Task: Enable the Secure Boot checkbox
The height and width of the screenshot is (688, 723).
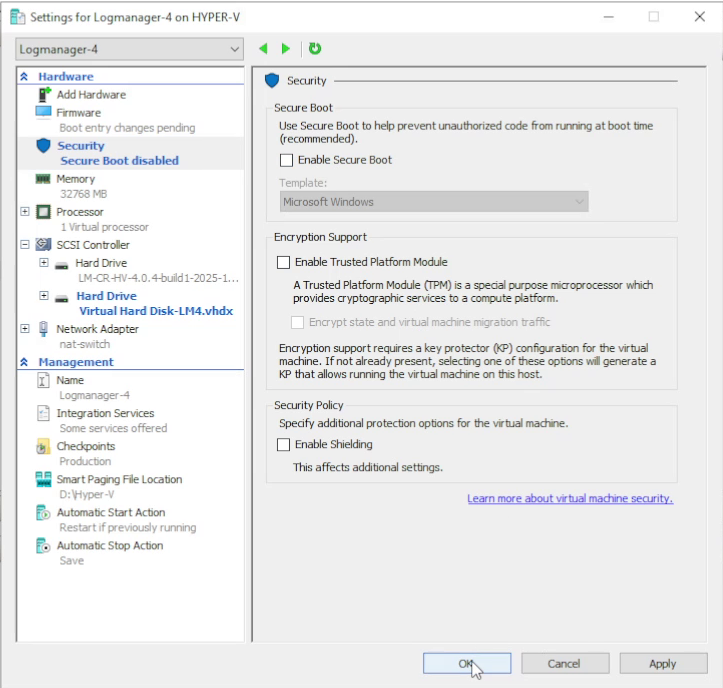Action: tap(286, 160)
